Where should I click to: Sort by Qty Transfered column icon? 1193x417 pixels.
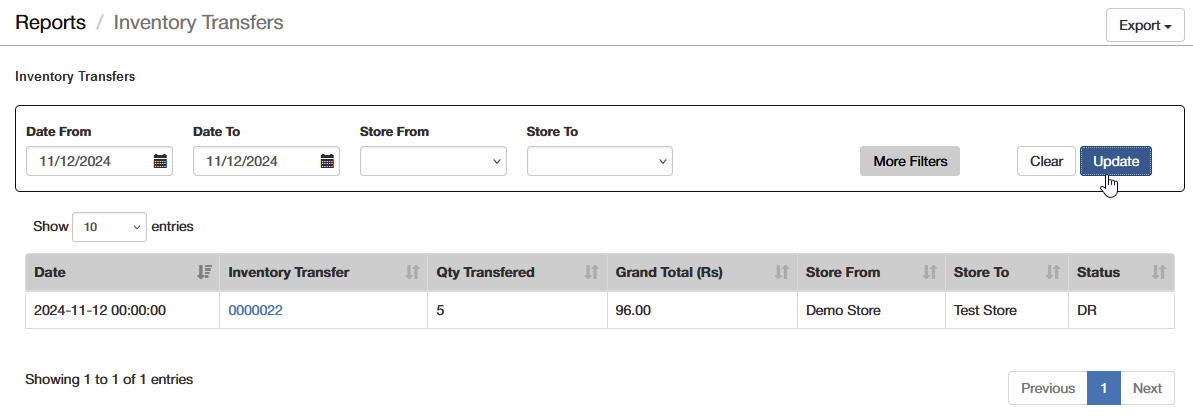click(592, 272)
